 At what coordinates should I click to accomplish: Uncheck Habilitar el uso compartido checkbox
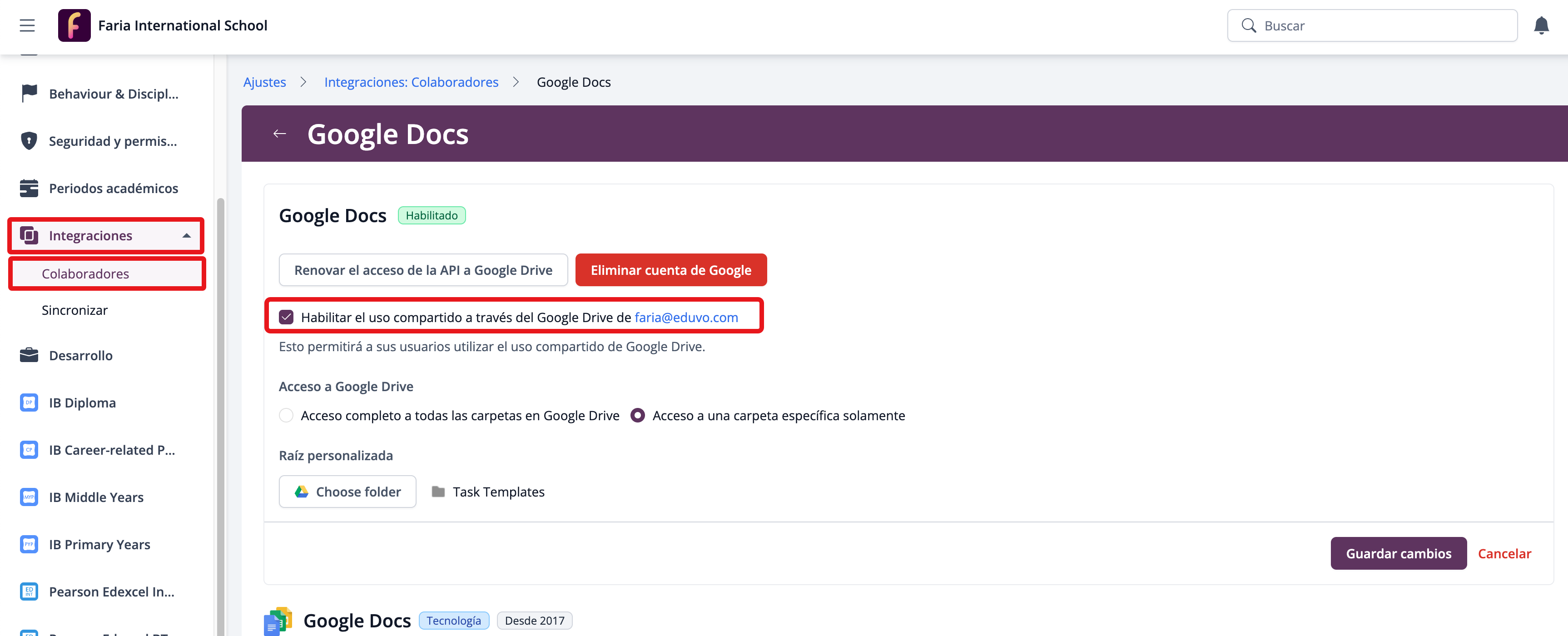click(286, 317)
